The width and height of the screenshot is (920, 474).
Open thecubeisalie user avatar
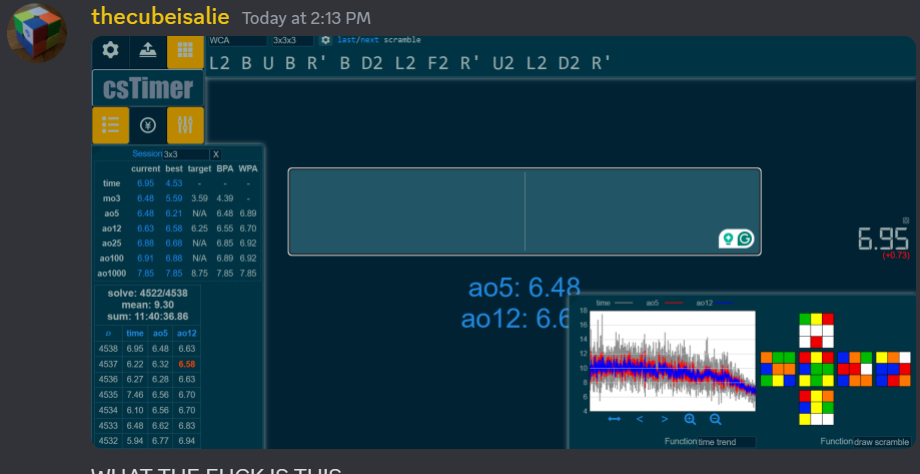point(36,33)
